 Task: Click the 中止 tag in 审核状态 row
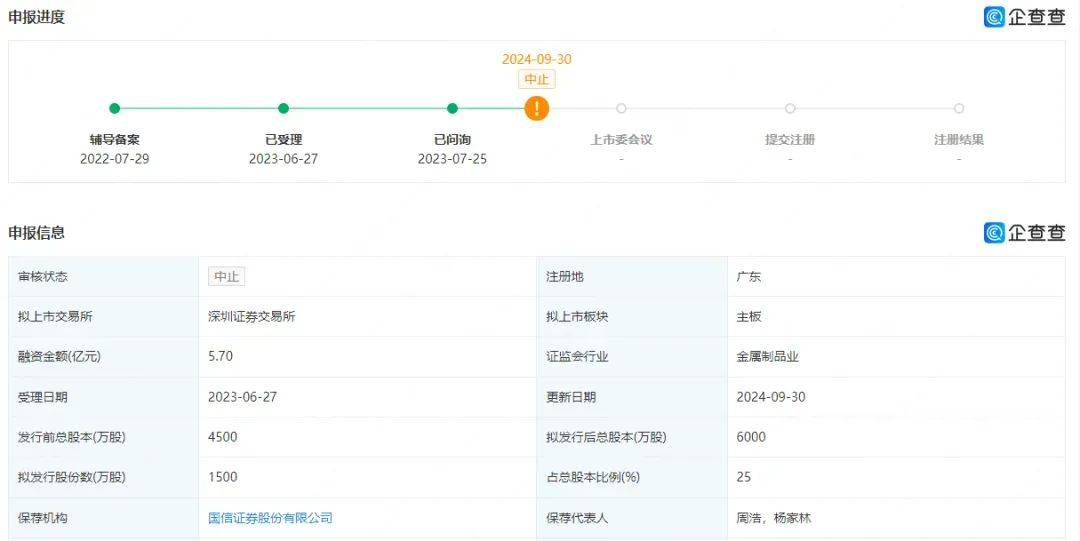pos(227,276)
